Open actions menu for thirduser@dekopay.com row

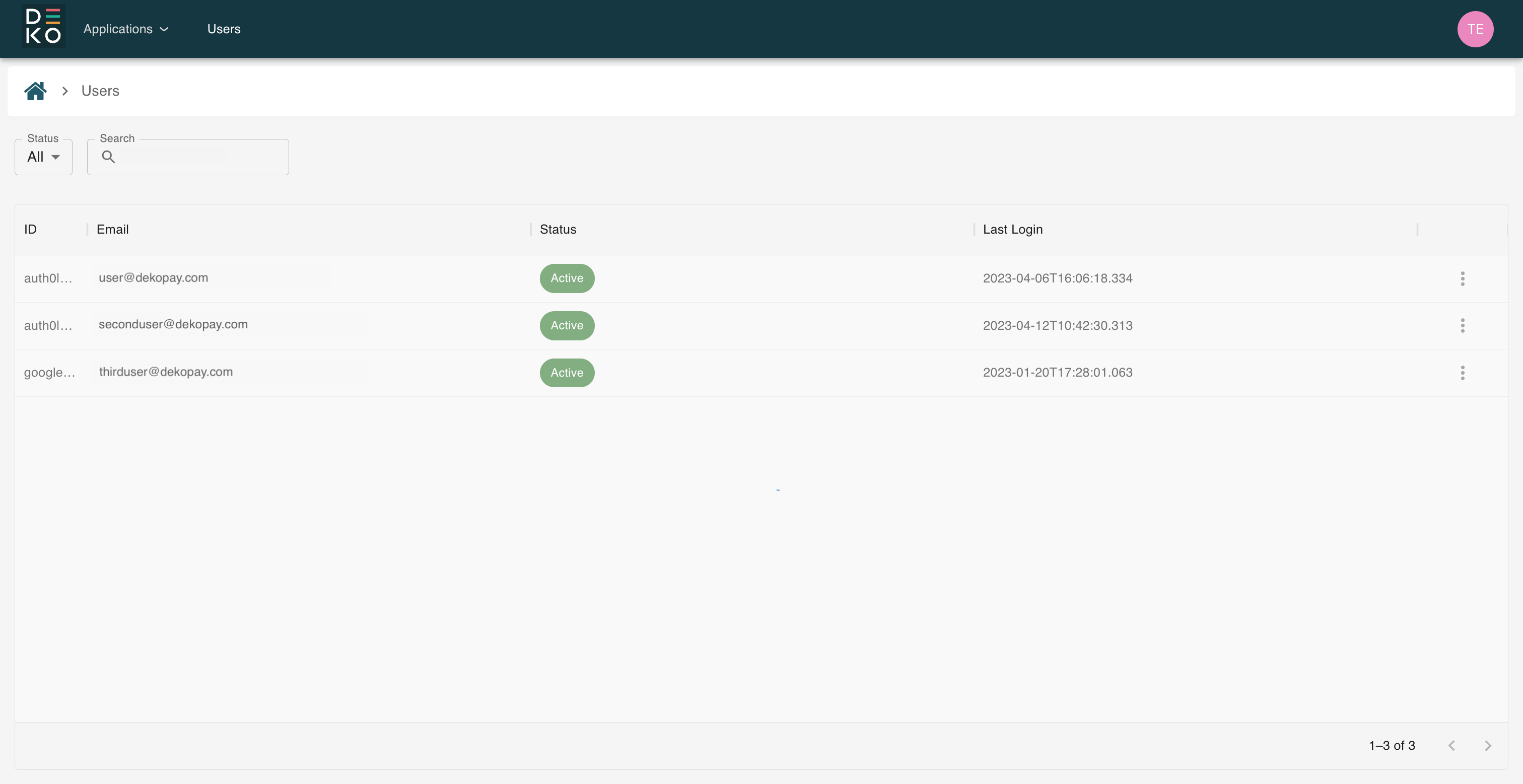click(x=1462, y=373)
